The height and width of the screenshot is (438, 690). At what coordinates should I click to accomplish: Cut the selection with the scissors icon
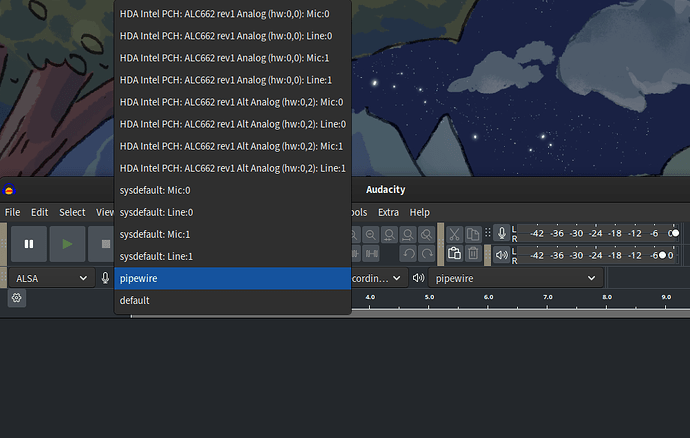coord(454,233)
